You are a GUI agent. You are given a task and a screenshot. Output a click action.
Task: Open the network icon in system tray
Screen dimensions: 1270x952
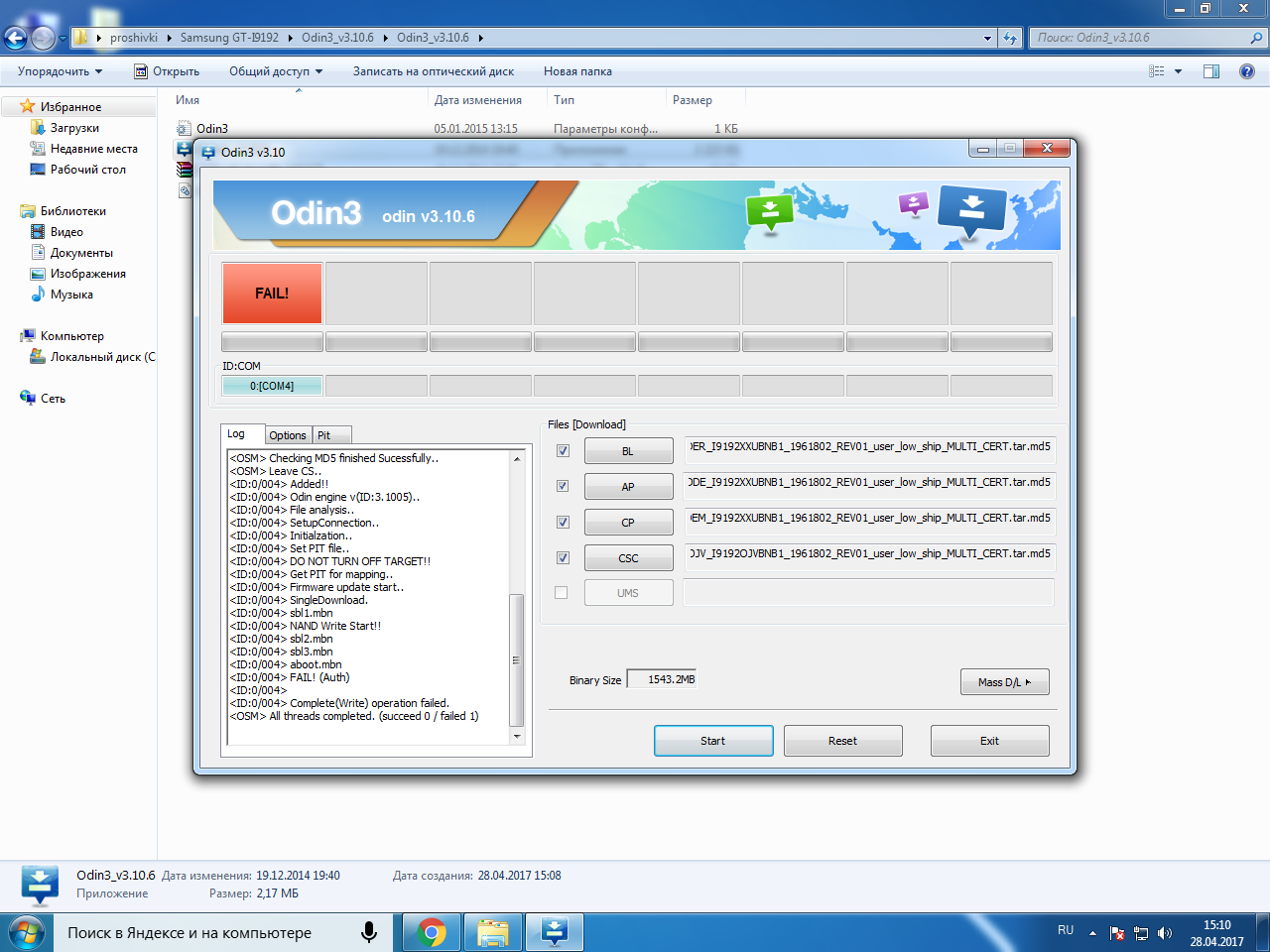[1141, 933]
